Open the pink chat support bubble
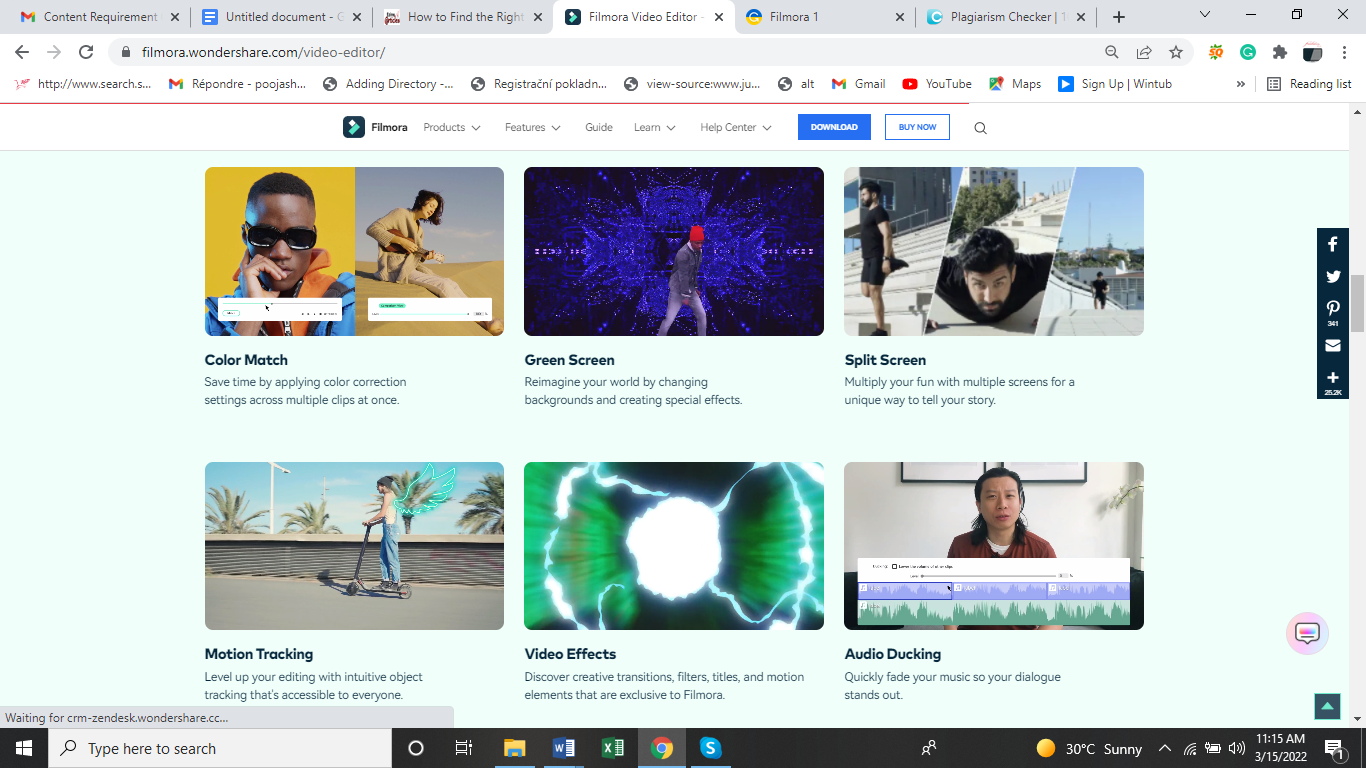The width and height of the screenshot is (1366, 768). [x=1307, y=633]
